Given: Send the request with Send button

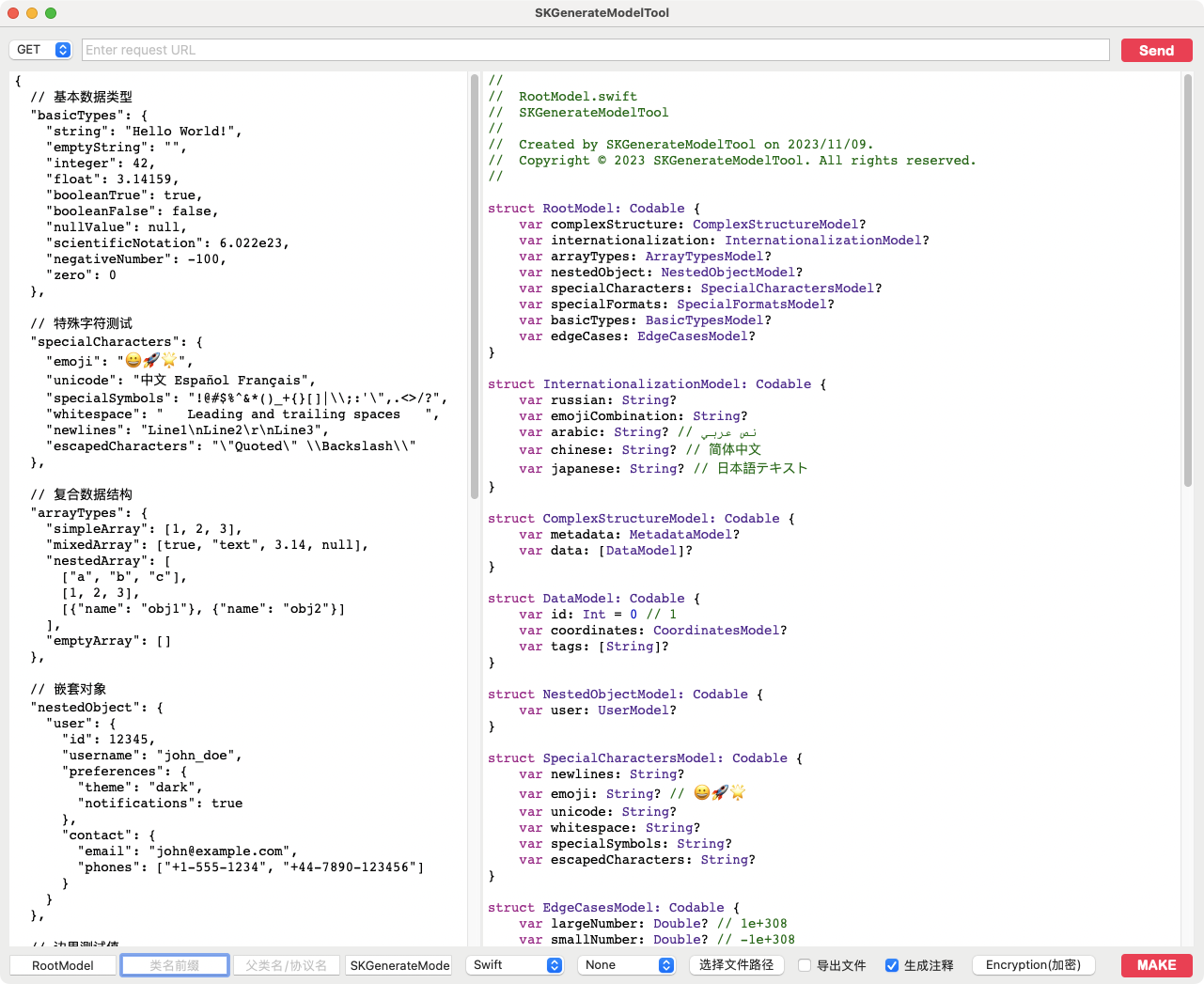Looking at the screenshot, I should tap(1156, 51).
